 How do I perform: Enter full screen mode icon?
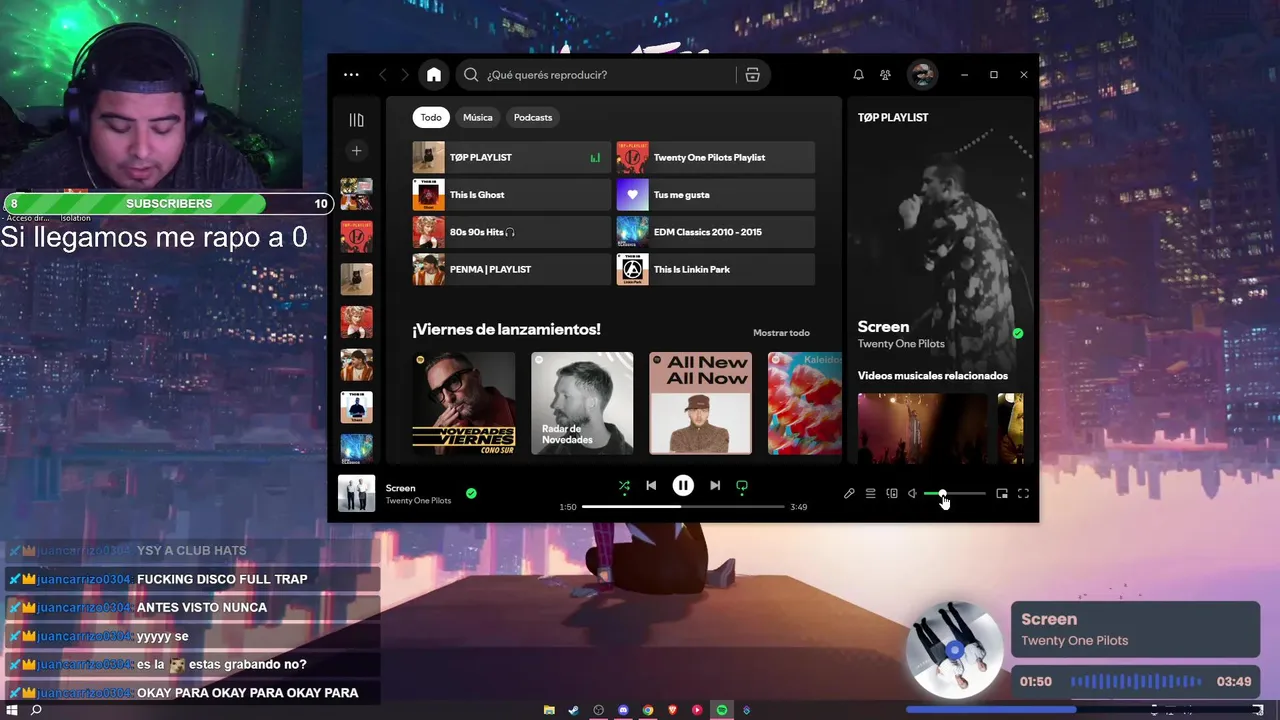[1023, 494]
